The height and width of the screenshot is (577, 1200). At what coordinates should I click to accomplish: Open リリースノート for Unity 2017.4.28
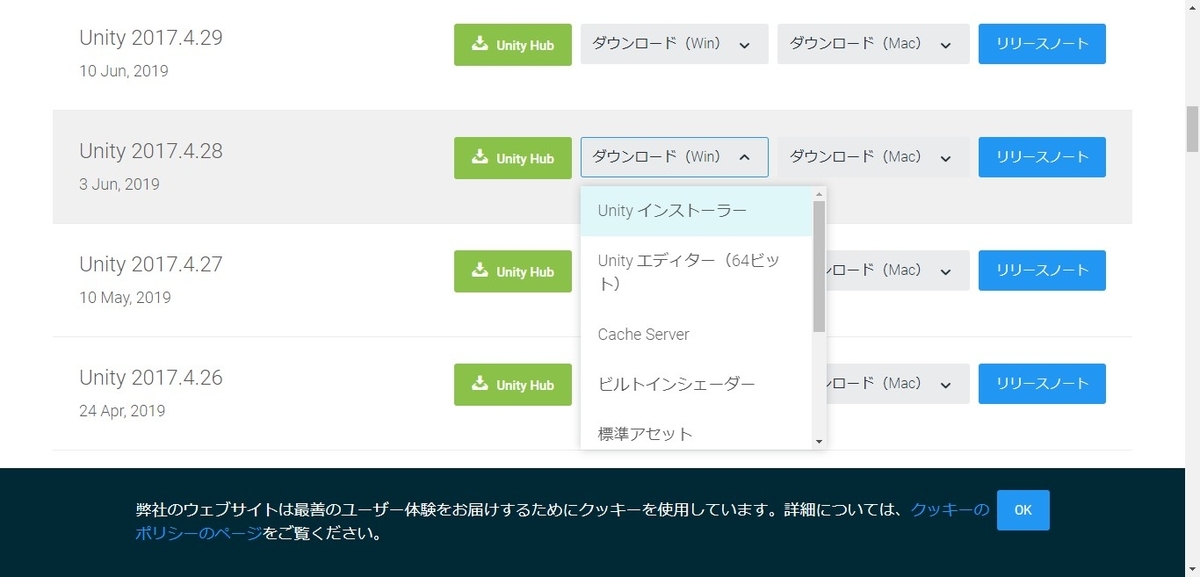[1042, 157]
